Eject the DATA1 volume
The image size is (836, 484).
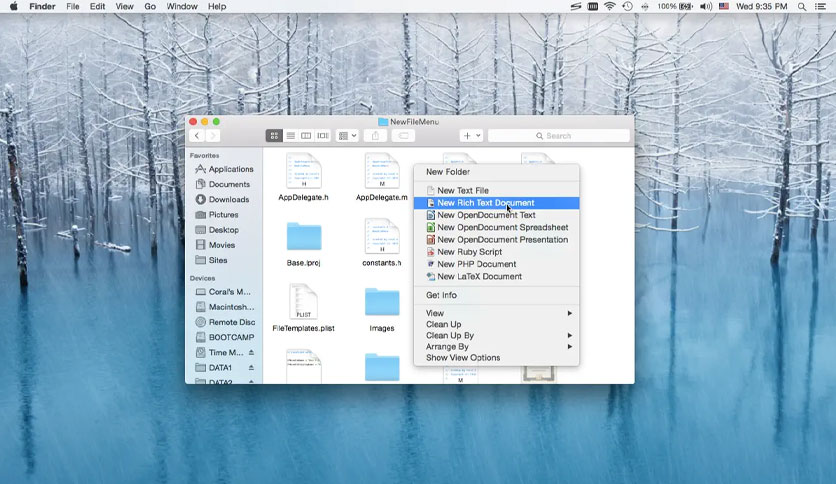[251, 367]
